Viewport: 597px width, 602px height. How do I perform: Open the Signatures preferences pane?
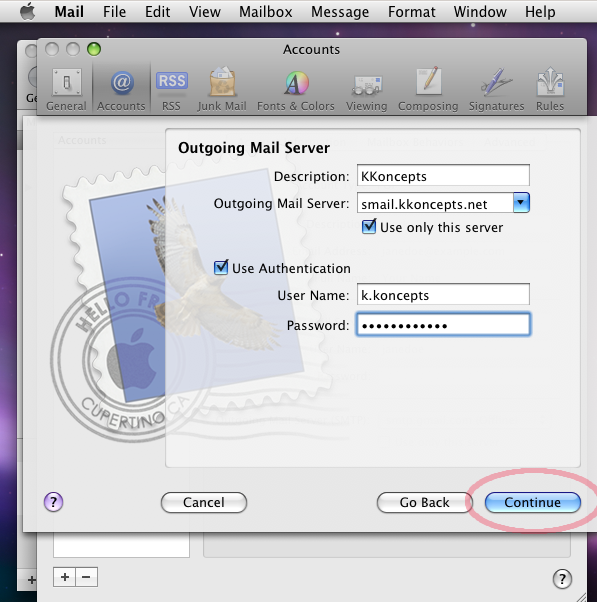[496, 90]
